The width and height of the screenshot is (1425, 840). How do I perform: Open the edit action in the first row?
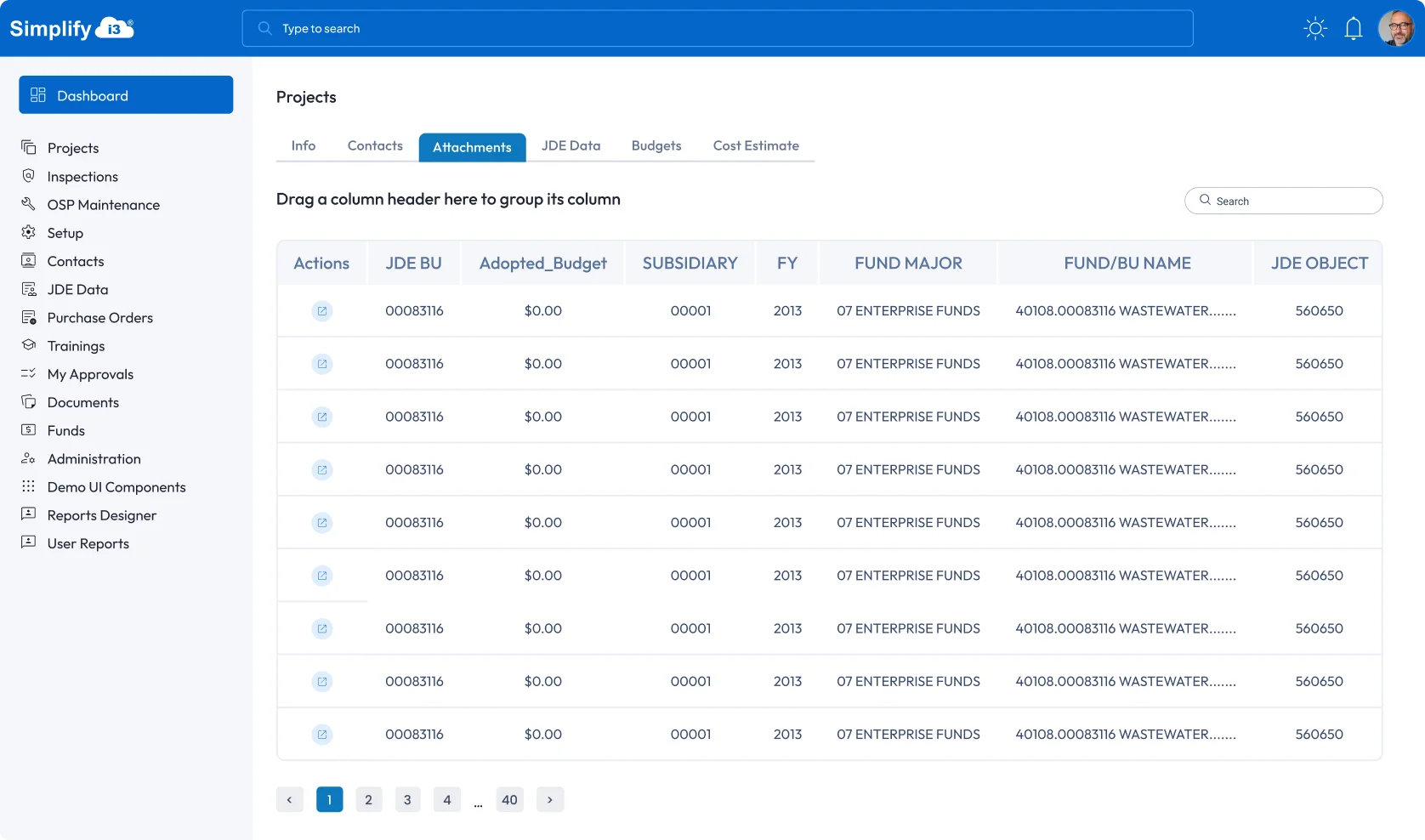pos(322,311)
